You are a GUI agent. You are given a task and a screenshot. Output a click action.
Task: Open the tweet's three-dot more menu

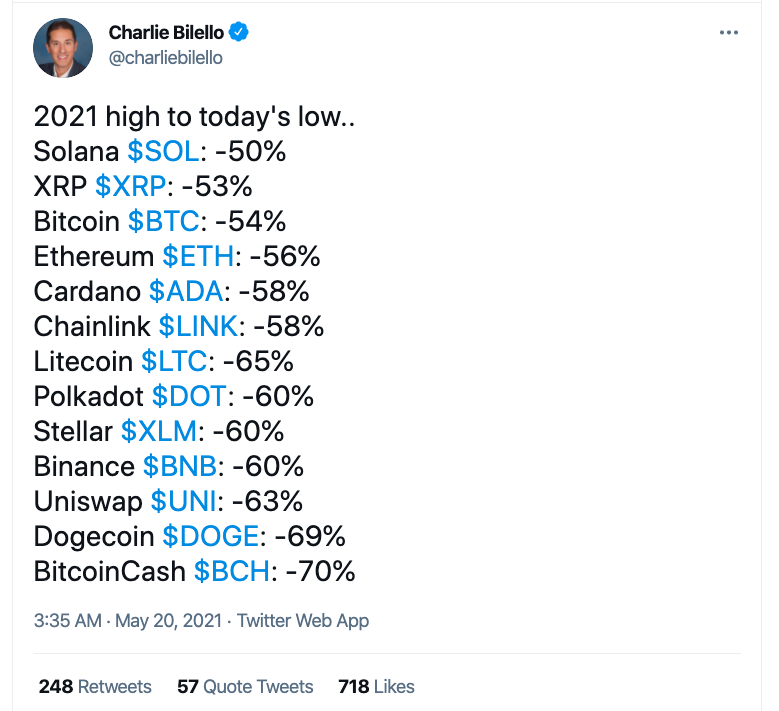729,33
